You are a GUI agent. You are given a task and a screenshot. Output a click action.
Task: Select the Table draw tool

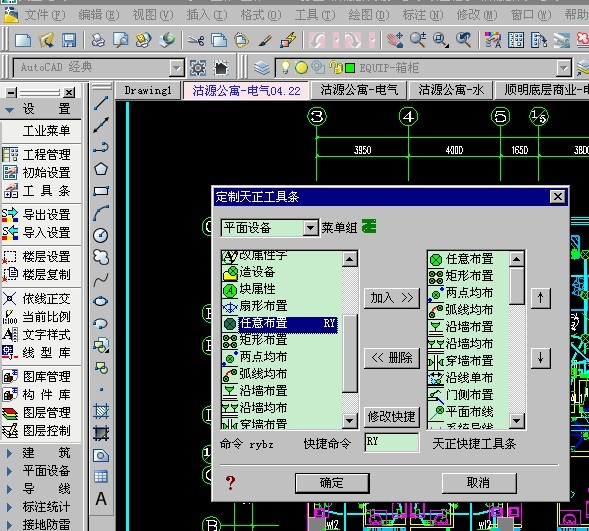(101, 477)
